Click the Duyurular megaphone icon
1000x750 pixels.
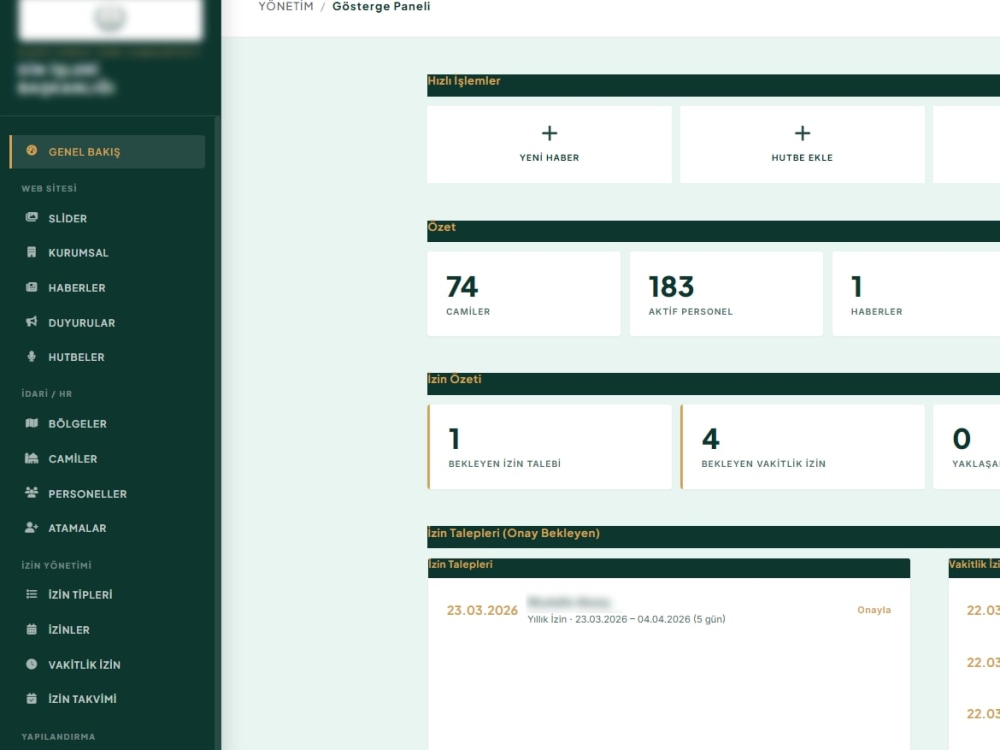click(31, 321)
